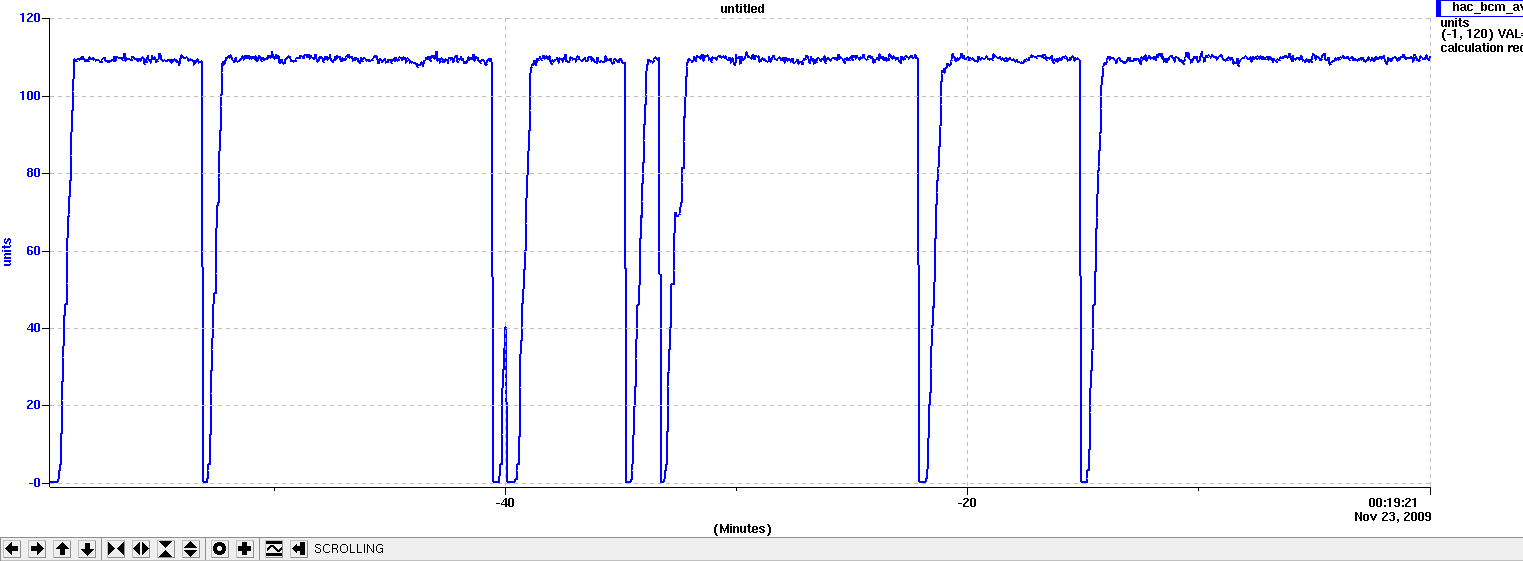The image size is (1523, 561).
Task: Toggle the curve display wave icon
Action: (x=274, y=549)
